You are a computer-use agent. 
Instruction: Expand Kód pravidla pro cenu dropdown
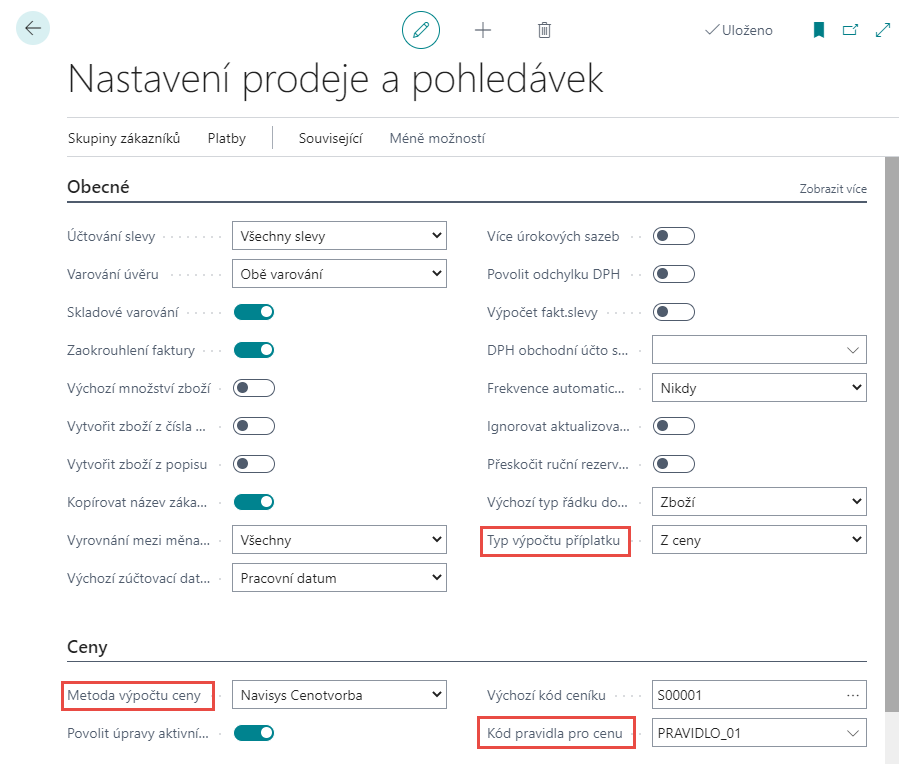pos(852,733)
